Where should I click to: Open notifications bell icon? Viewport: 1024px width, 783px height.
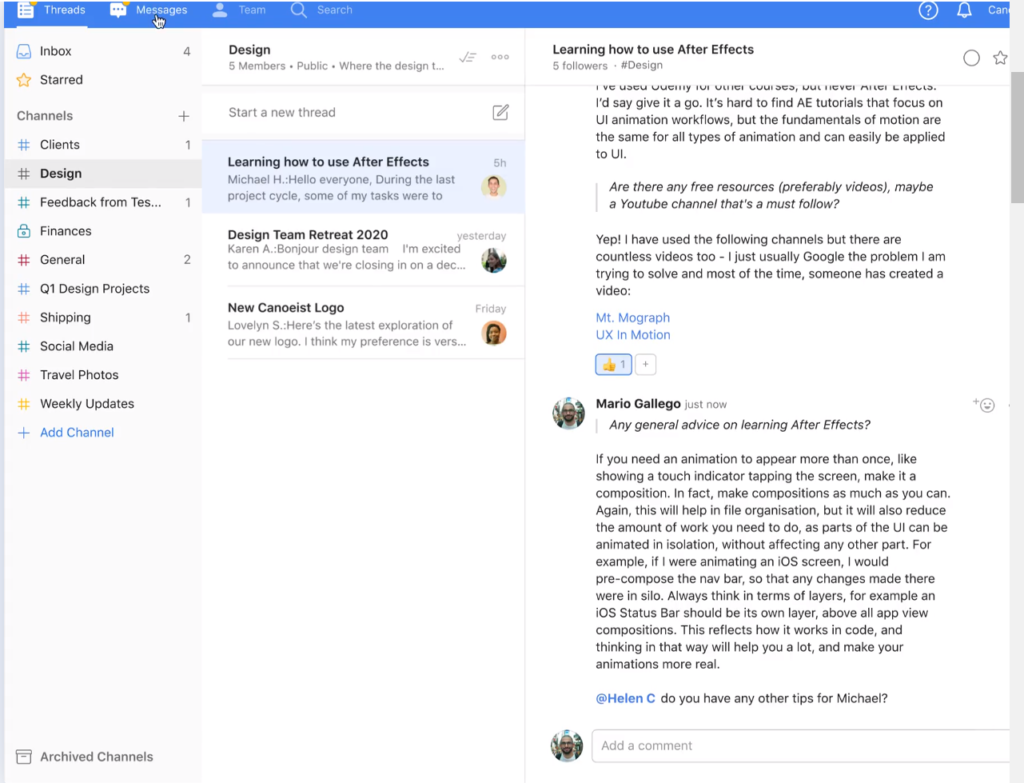[x=964, y=10]
